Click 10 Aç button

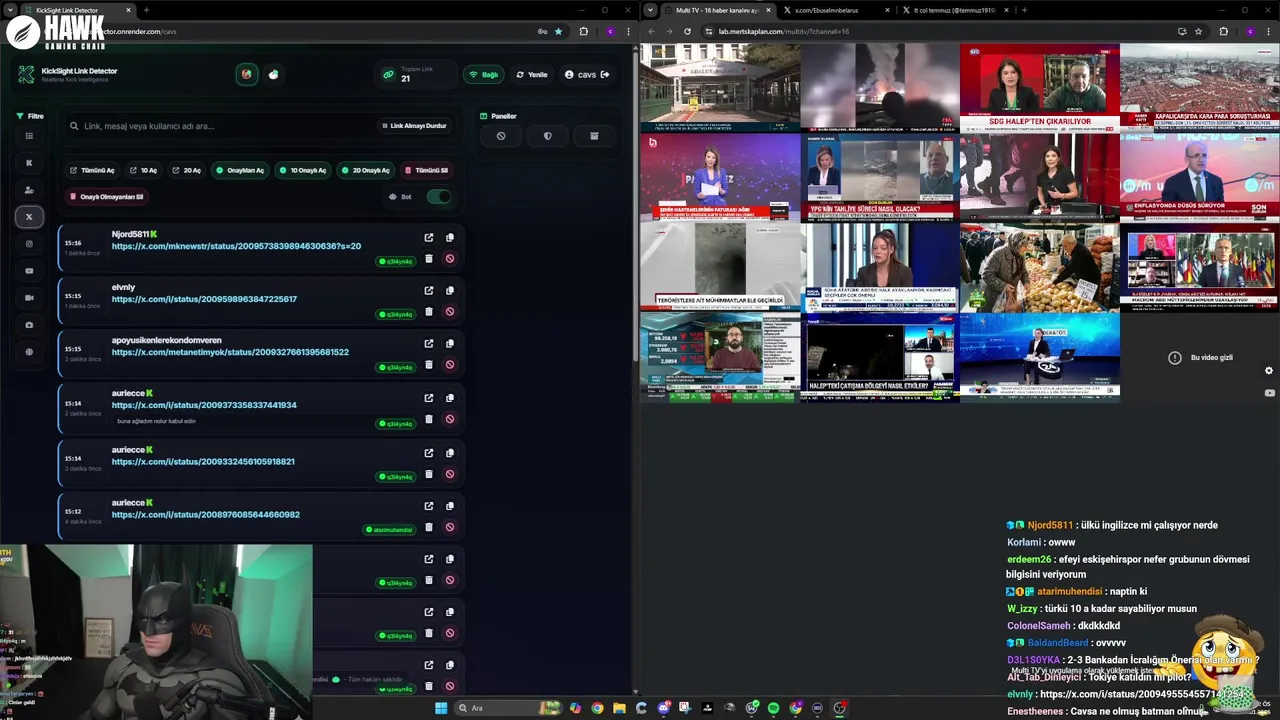pos(143,170)
